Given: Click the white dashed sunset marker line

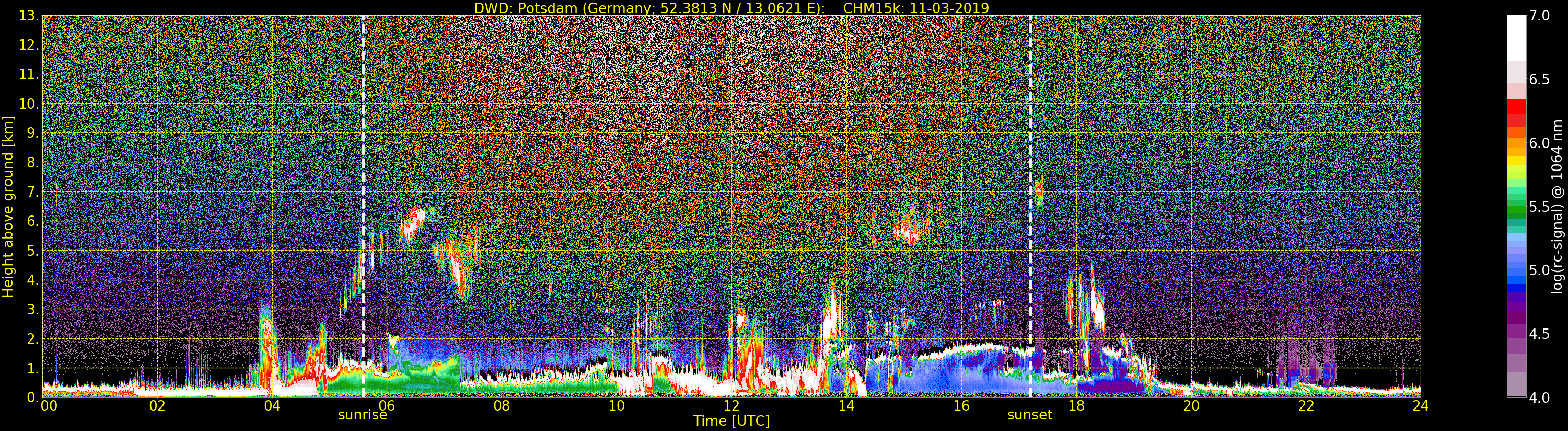Looking at the screenshot, I should pos(1030,206).
